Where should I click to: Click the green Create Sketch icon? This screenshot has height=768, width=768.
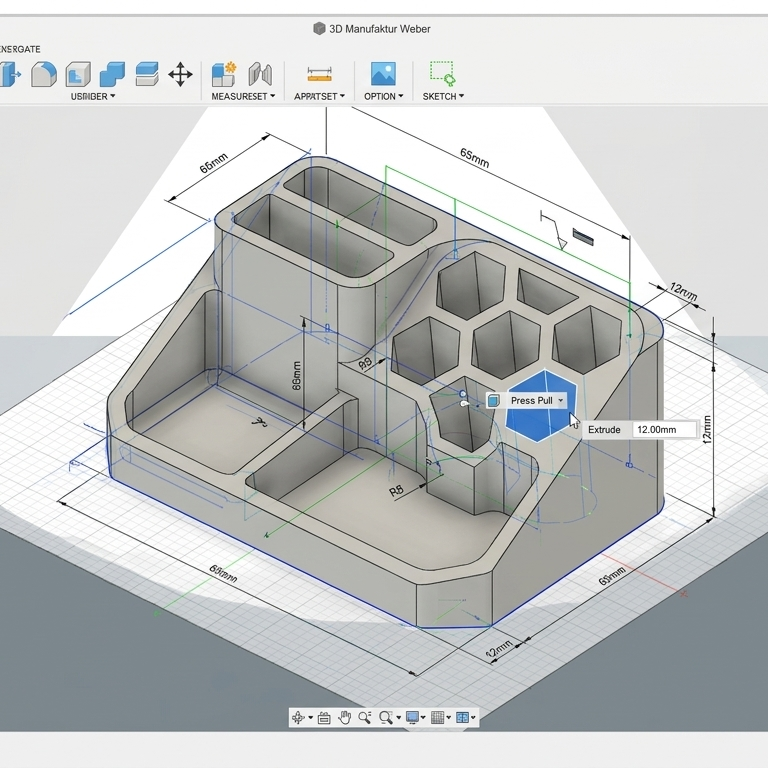coord(442,74)
